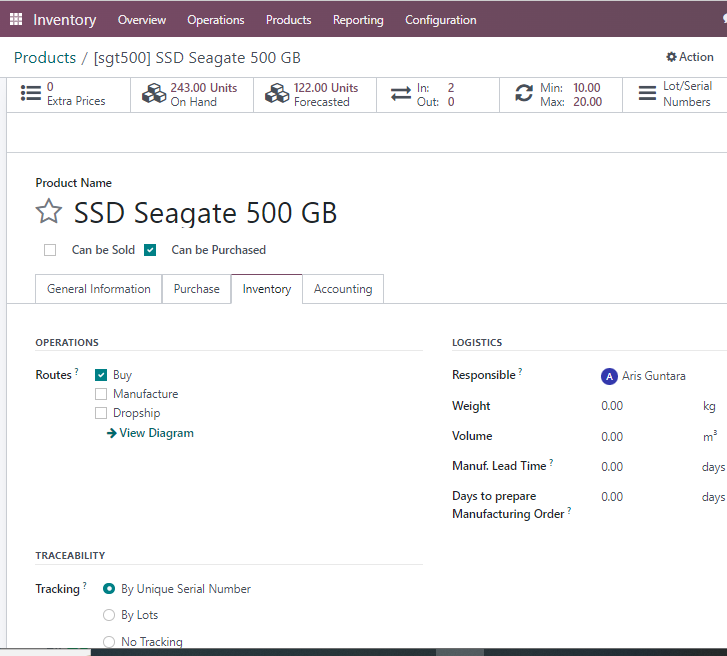Click the Extra Prices list icon
727x656 pixels.
31,93
